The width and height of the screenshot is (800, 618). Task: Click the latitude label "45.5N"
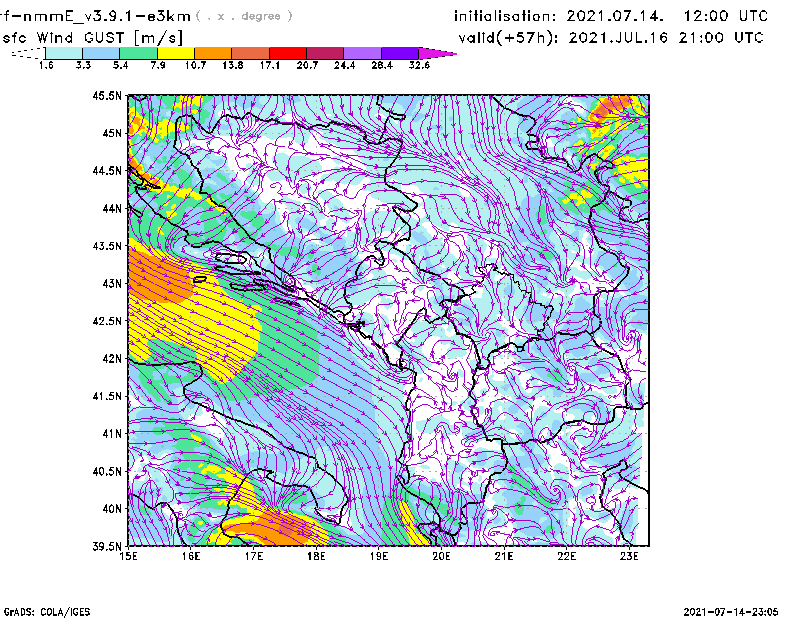click(107, 95)
